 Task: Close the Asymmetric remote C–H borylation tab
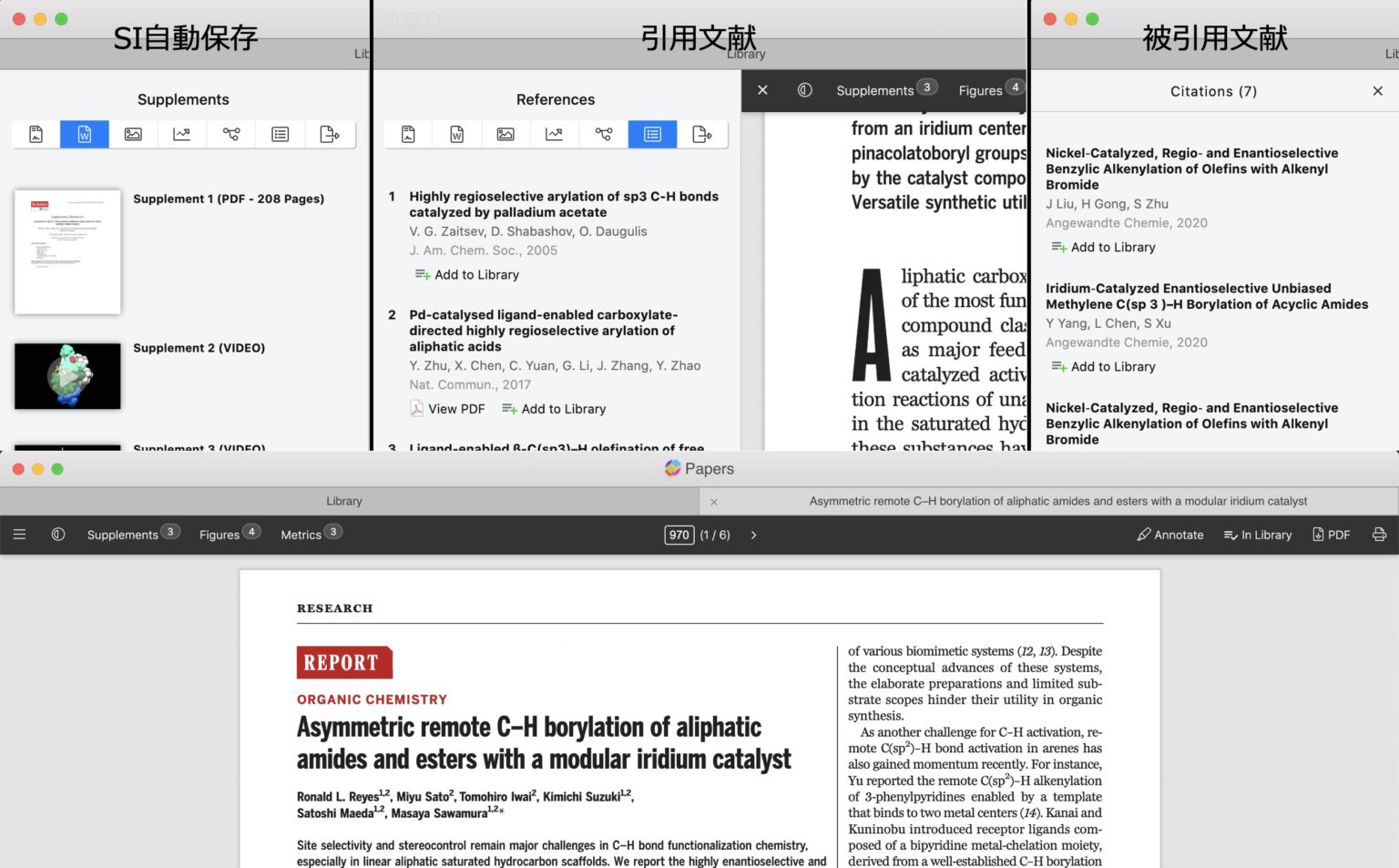(714, 502)
